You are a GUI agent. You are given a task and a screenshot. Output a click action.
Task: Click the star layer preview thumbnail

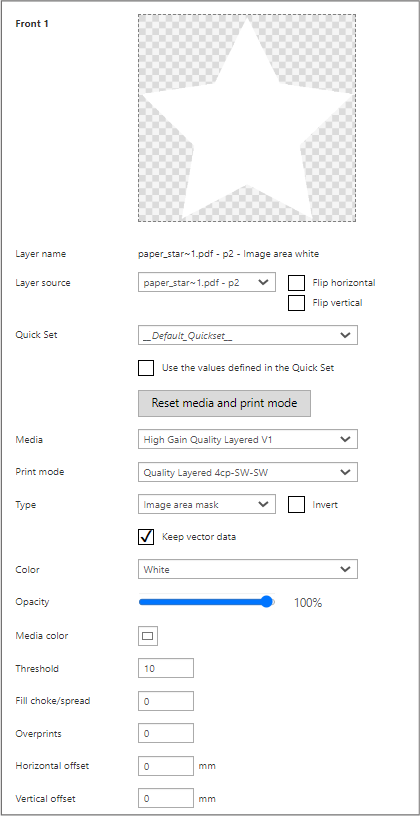click(x=247, y=118)
